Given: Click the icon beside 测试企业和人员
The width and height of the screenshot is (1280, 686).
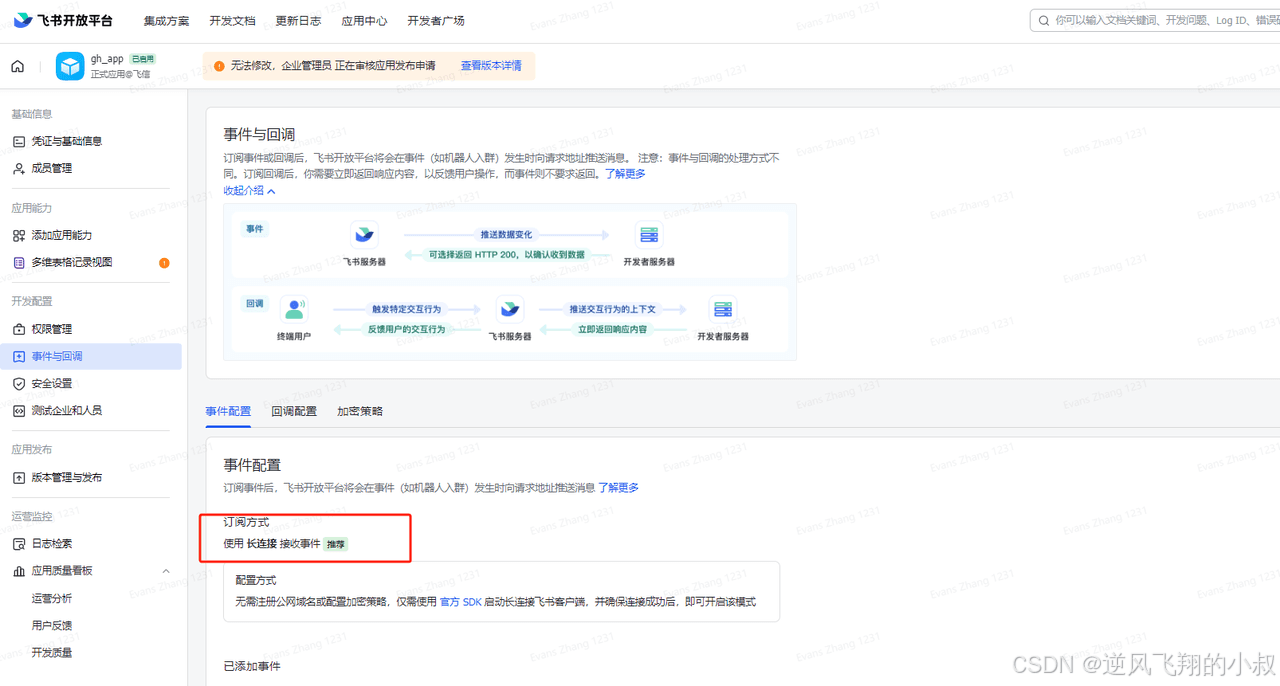Looking at the screenshot, I should [x=19, y=410].
